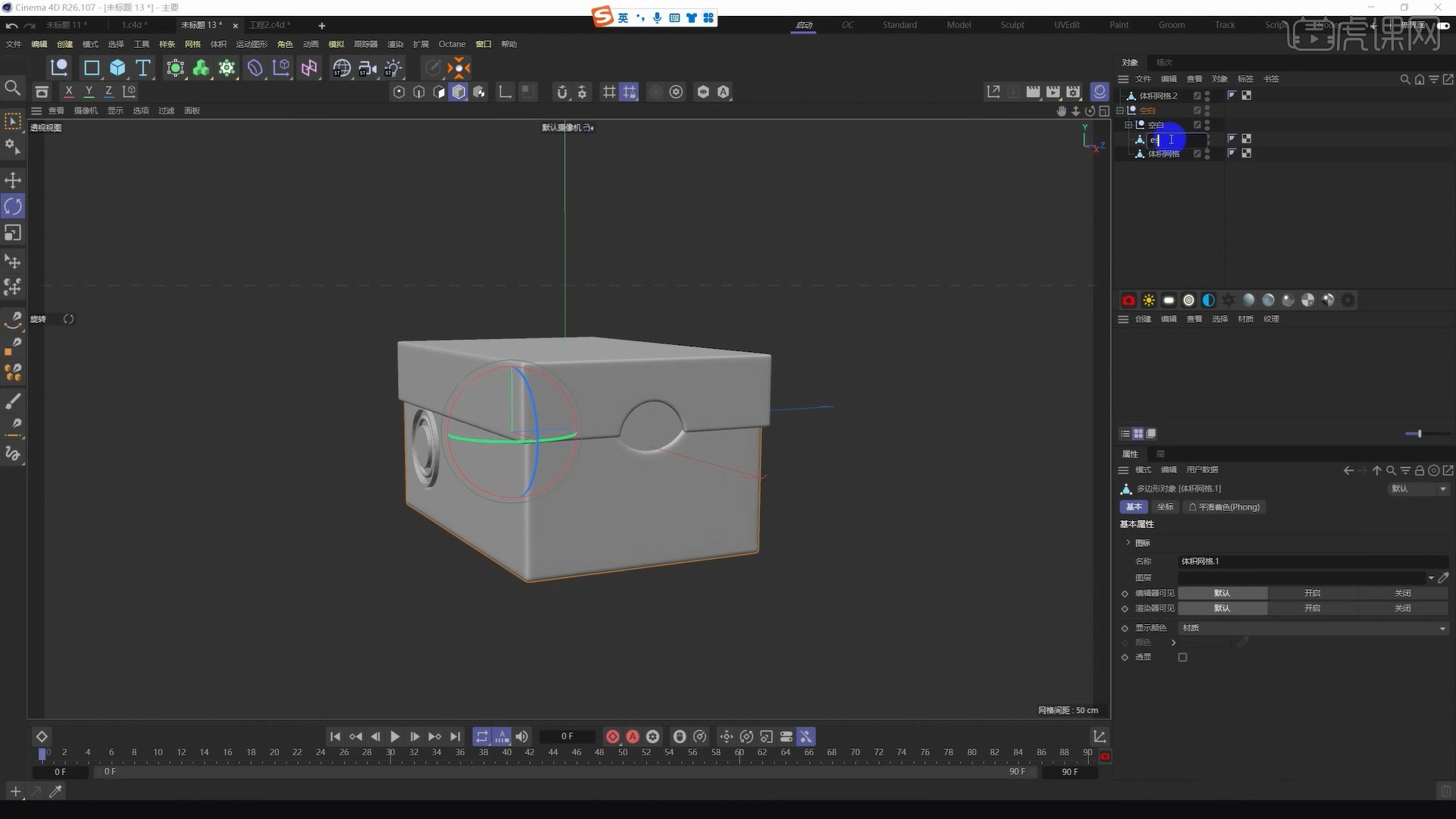This screenshot has width=1456, height=819.
Task: Create an Octane diffuse material sphere icon
Action: (1248, 300)
